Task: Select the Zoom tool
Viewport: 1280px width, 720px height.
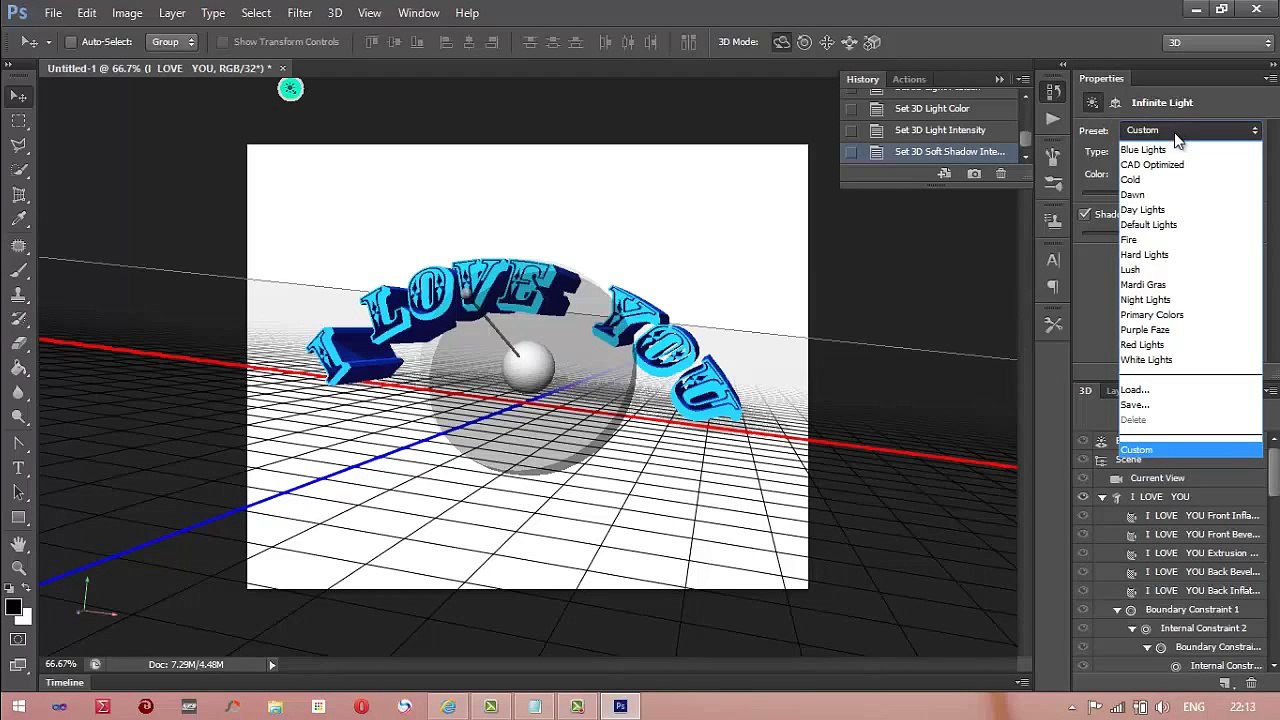Action: (x=19, y=568)
